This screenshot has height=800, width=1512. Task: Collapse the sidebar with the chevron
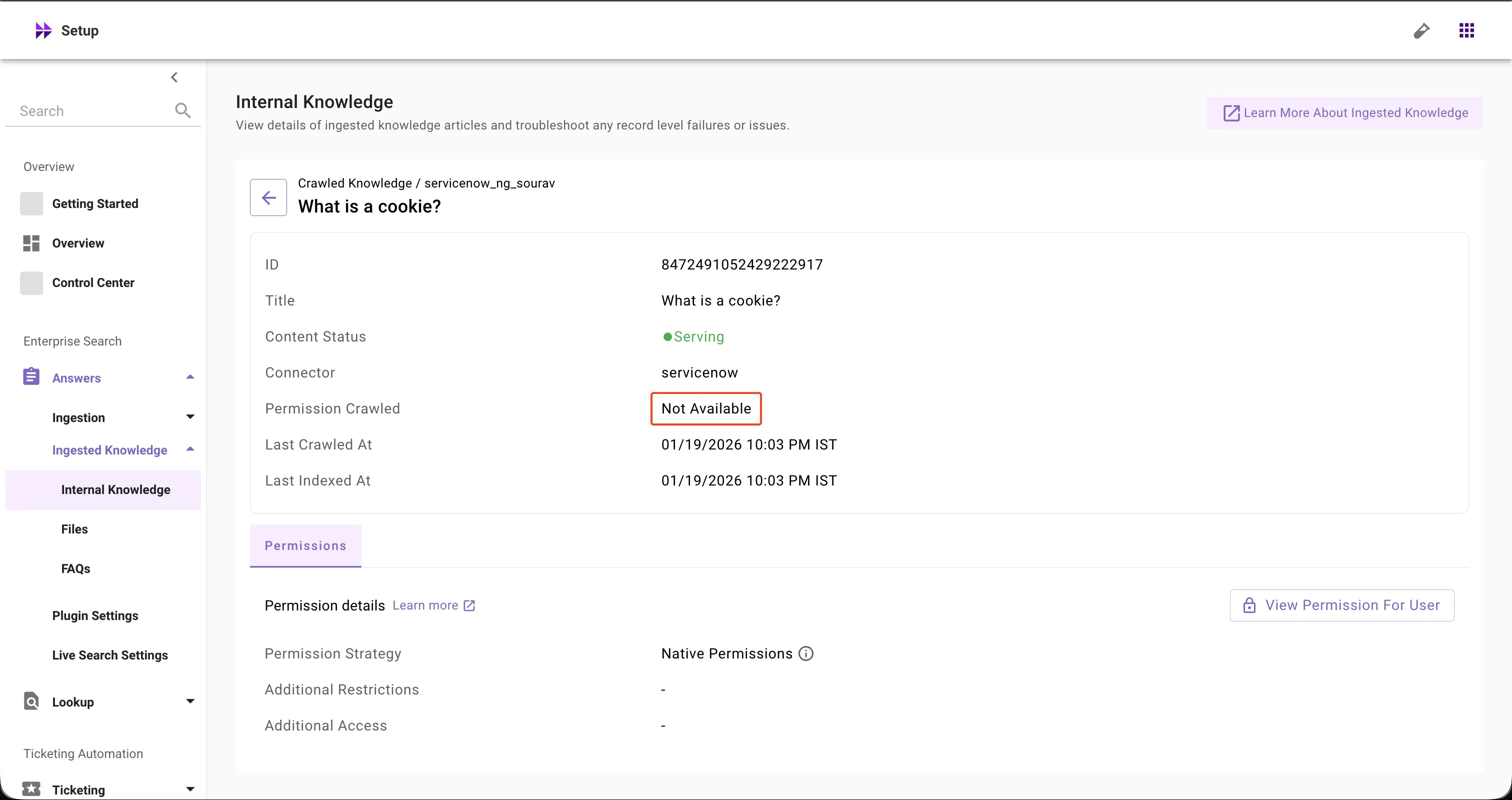(x=174, y=77)
